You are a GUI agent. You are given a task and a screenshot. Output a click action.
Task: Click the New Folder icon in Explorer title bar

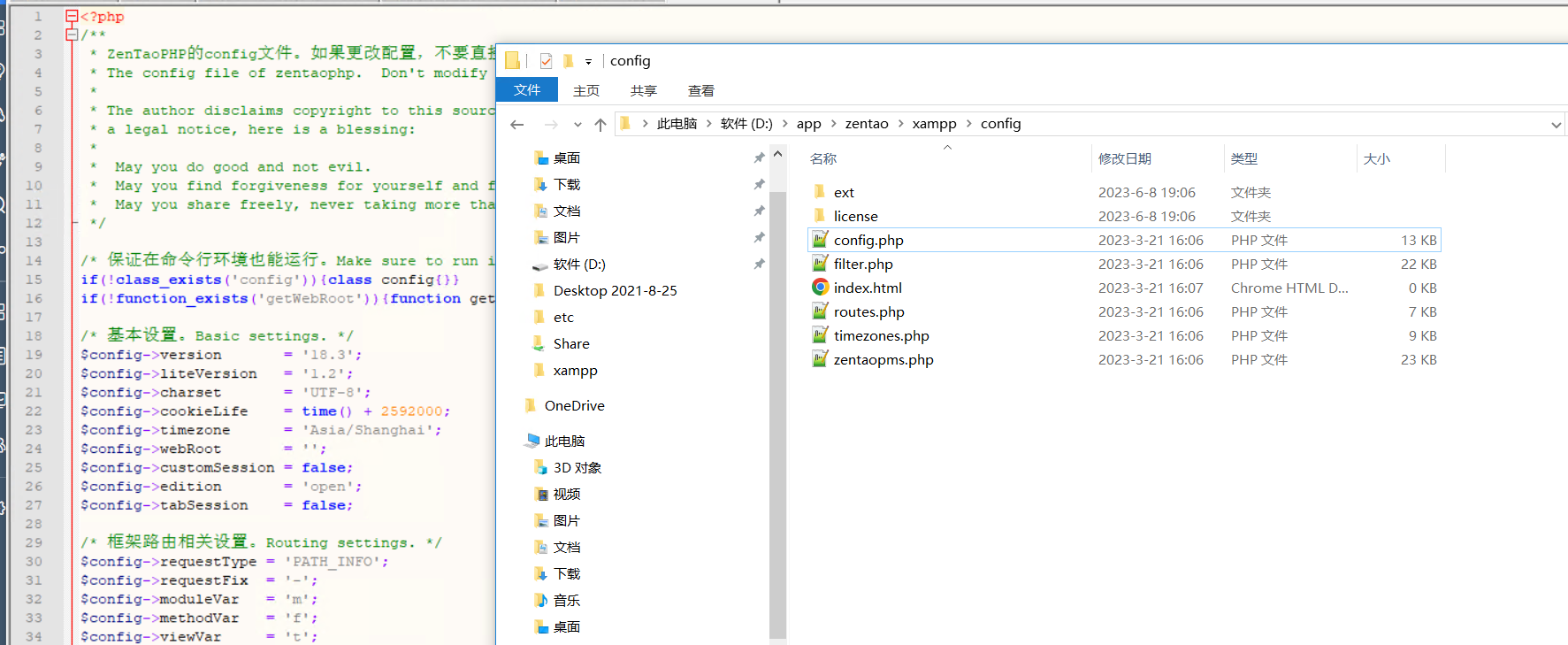[x=568, y=61]
